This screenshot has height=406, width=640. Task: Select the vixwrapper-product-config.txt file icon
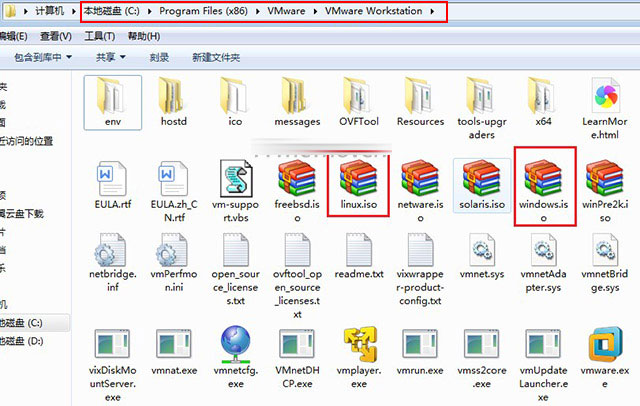(420, 250)
